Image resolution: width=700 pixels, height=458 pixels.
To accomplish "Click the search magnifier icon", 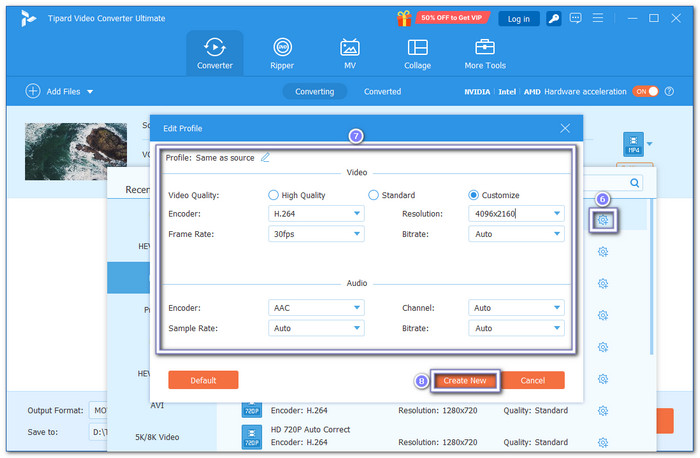I will [634, 183].
